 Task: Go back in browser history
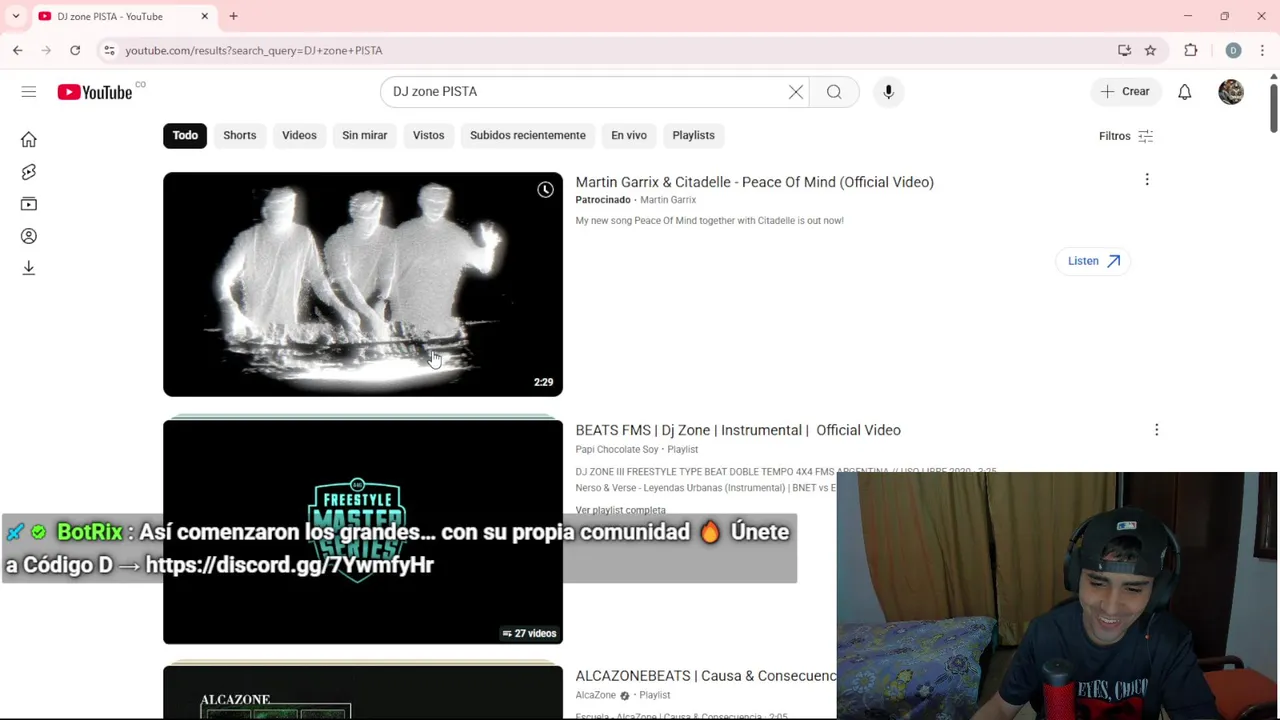(x=18, y=50)
